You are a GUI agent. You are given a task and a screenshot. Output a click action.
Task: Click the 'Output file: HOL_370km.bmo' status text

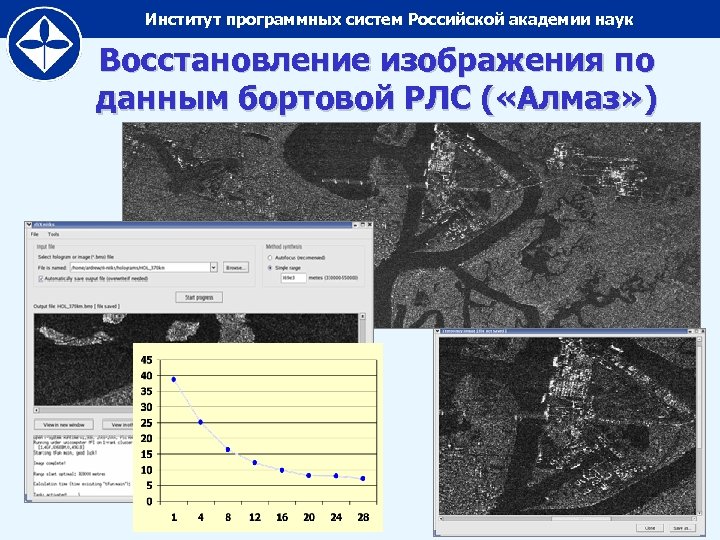point(76,306)
